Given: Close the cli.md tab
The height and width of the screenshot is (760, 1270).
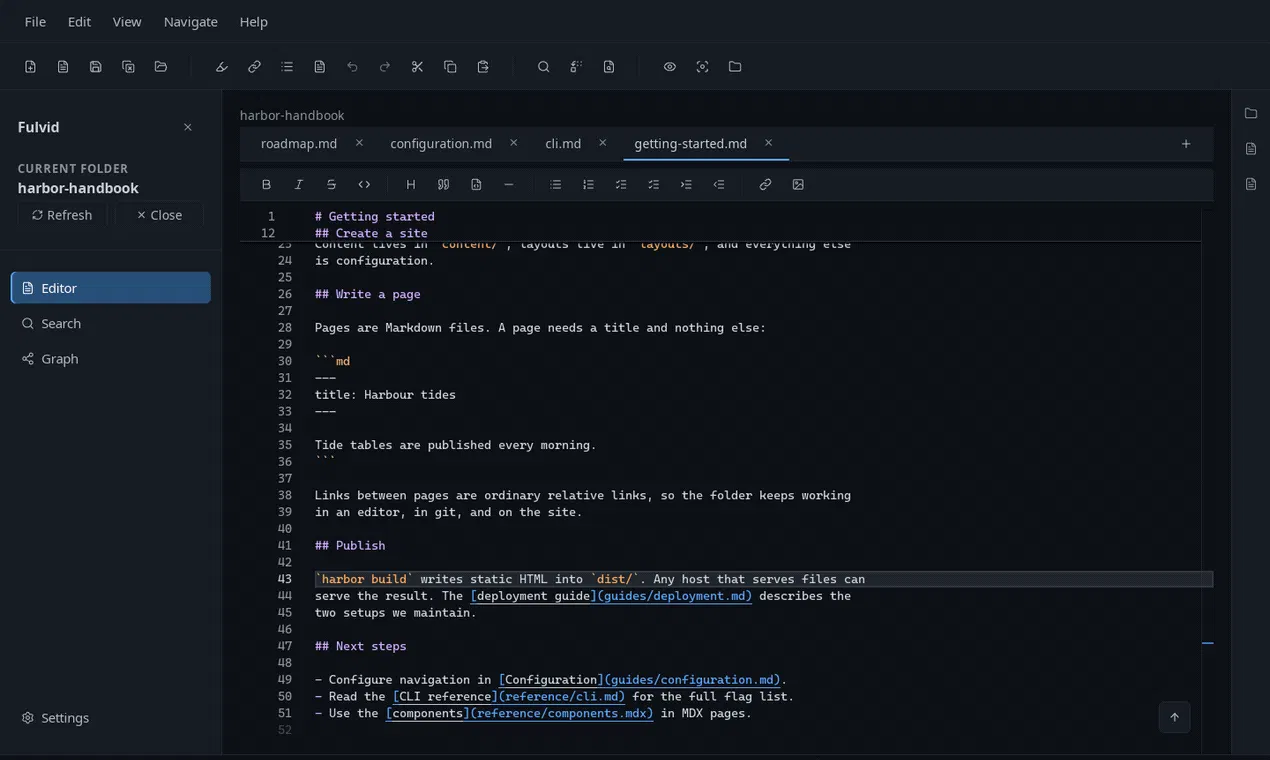Looking at the screenshot, I should pos(602,143).
